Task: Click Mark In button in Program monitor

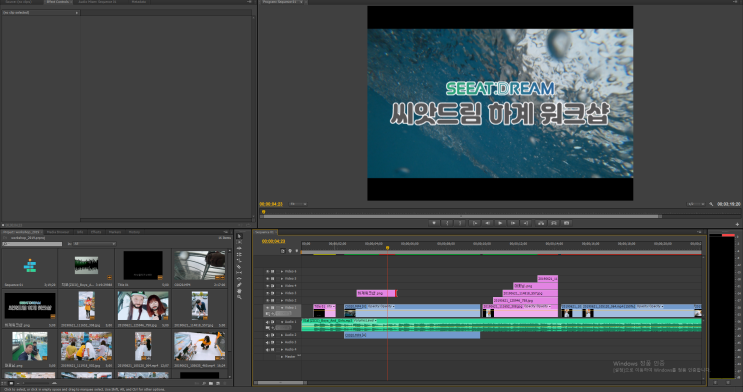Action: coord(447,223)
